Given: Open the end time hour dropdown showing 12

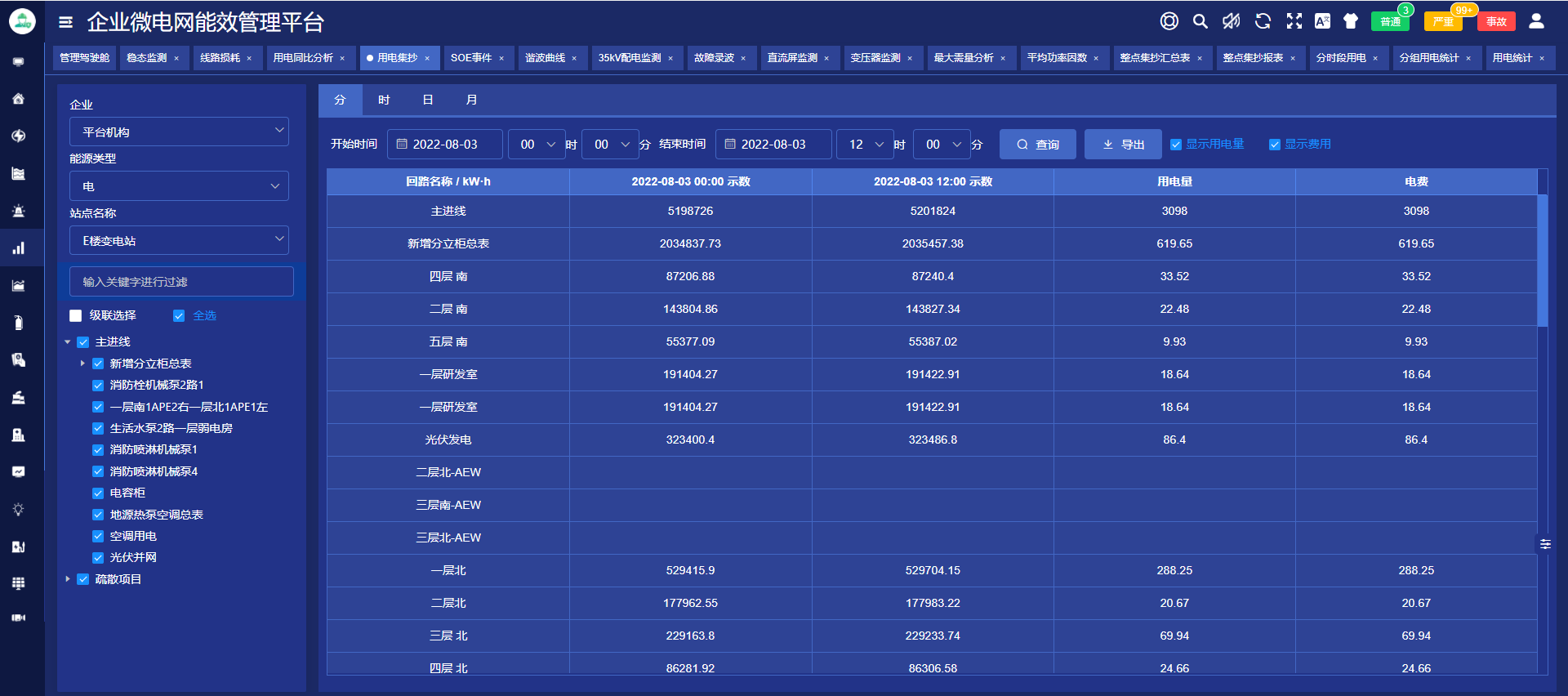Looking at the screenshot, I should [x=864, y=145].
